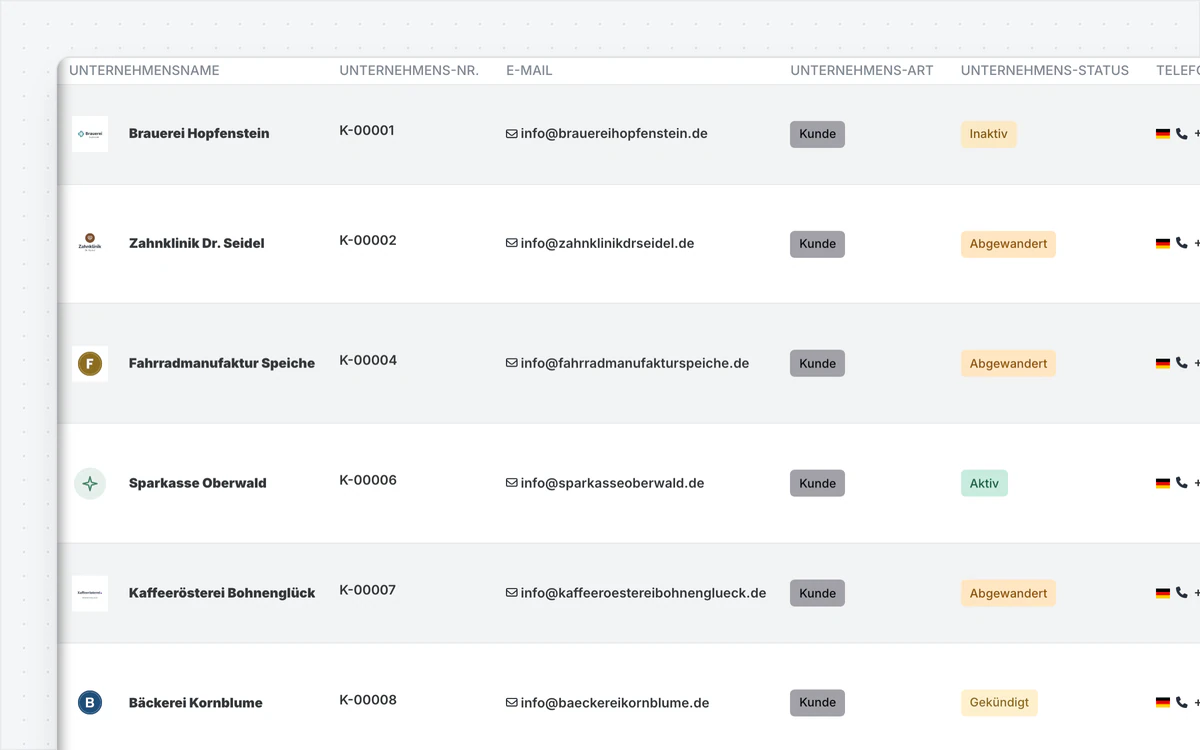This screenshot has width=1200, height=750.
Task: Open the Bäckerei Kornblume company name
Action: click(196, 703)
